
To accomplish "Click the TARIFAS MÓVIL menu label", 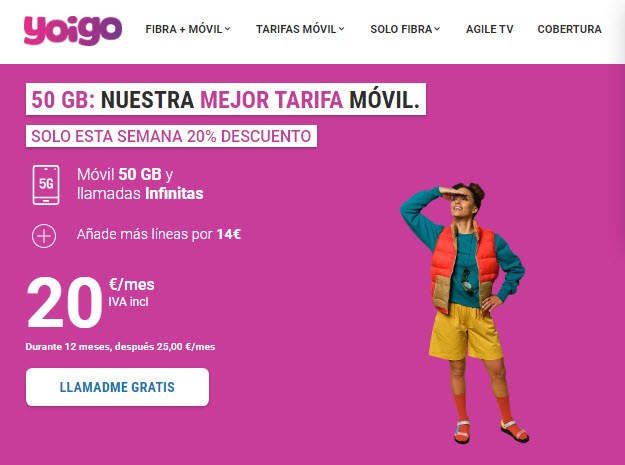I will click(296, 29).
